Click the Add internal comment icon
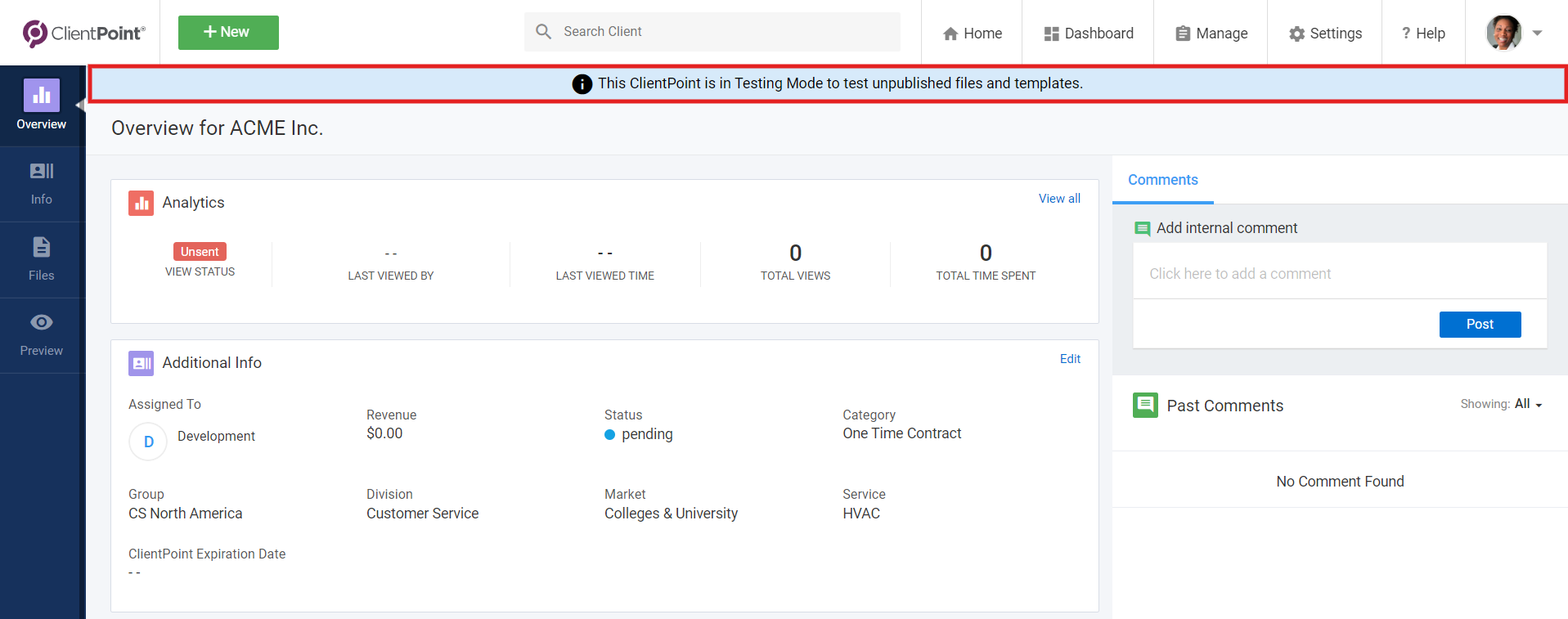Image resolution: width=1568 pixels, height=619 pixels. tap(1142, 229)
